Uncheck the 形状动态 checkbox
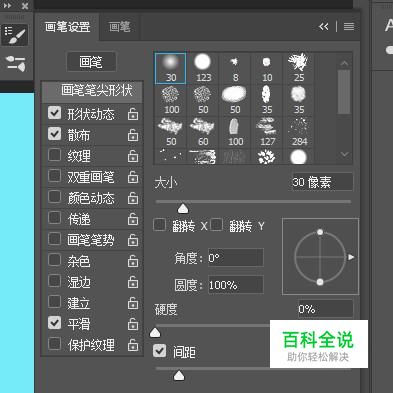Screen dimensions: 393x393 point(54,113)
